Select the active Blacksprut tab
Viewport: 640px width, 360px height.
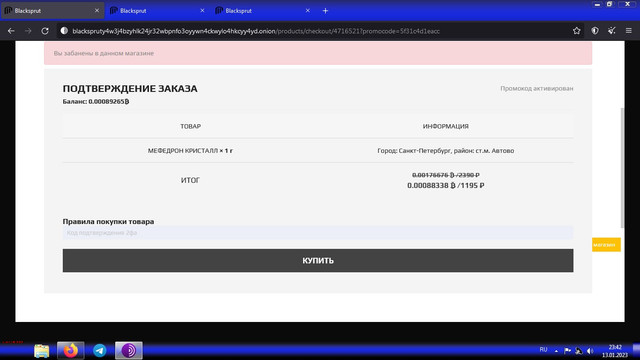[x=52, y=11]
